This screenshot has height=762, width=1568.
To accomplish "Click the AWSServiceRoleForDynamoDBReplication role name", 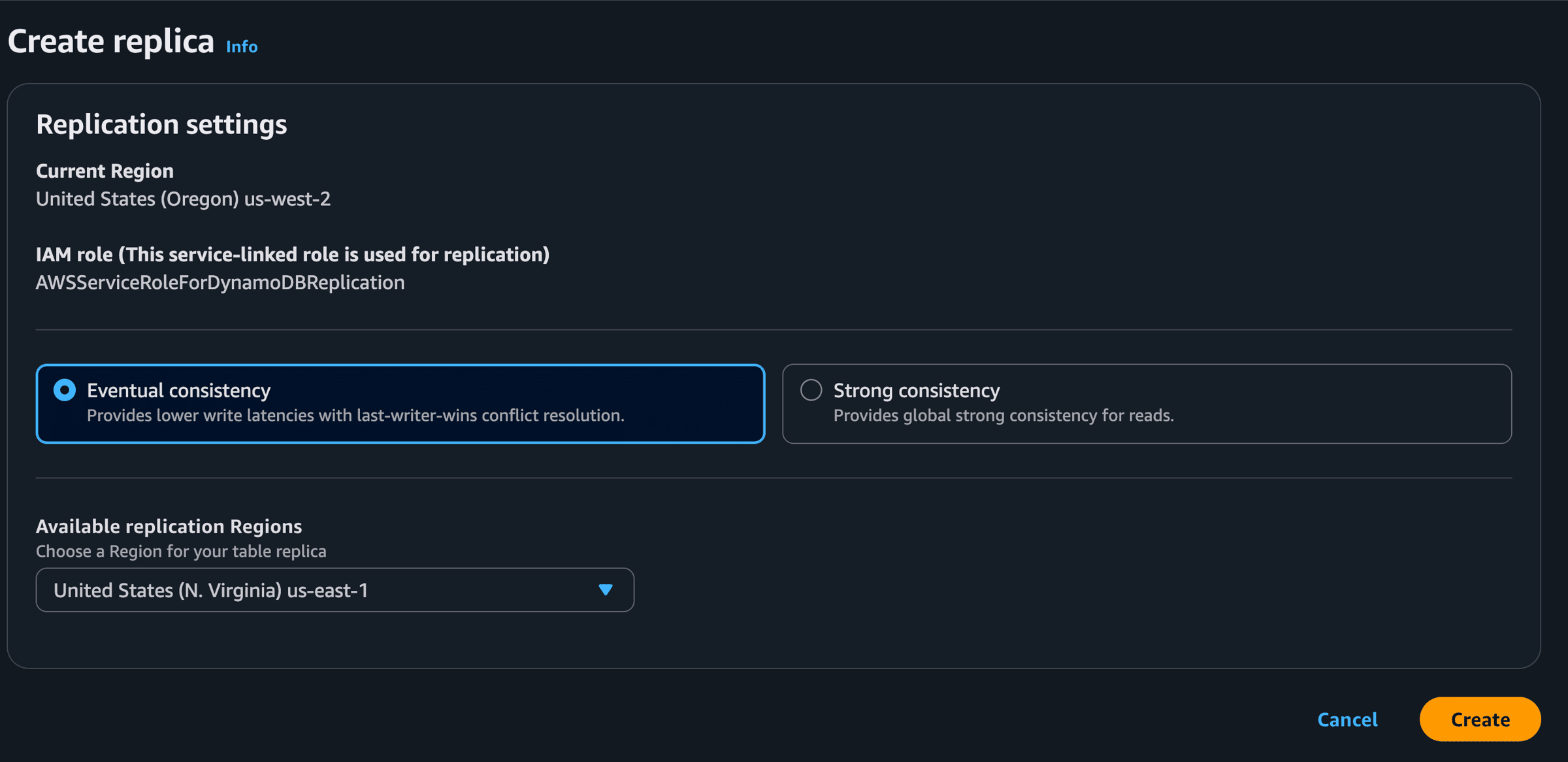I will pos(220,282).
